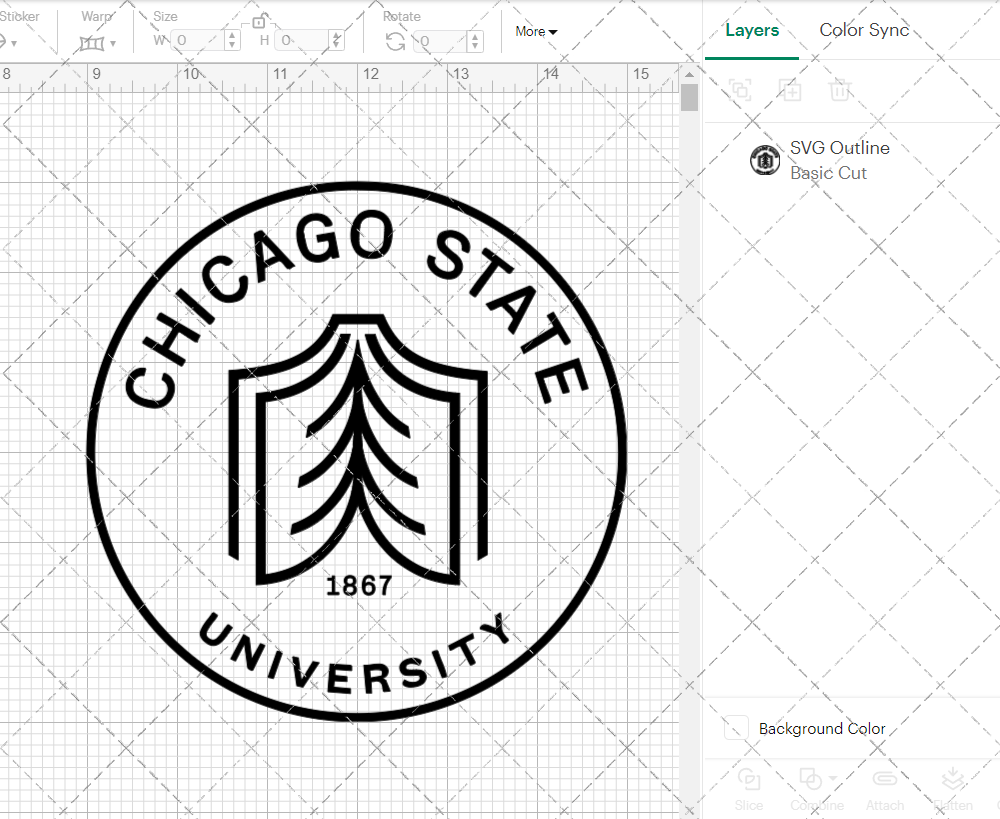
Task: Click the Delete layer trash icon
Action: click(841, 90)
